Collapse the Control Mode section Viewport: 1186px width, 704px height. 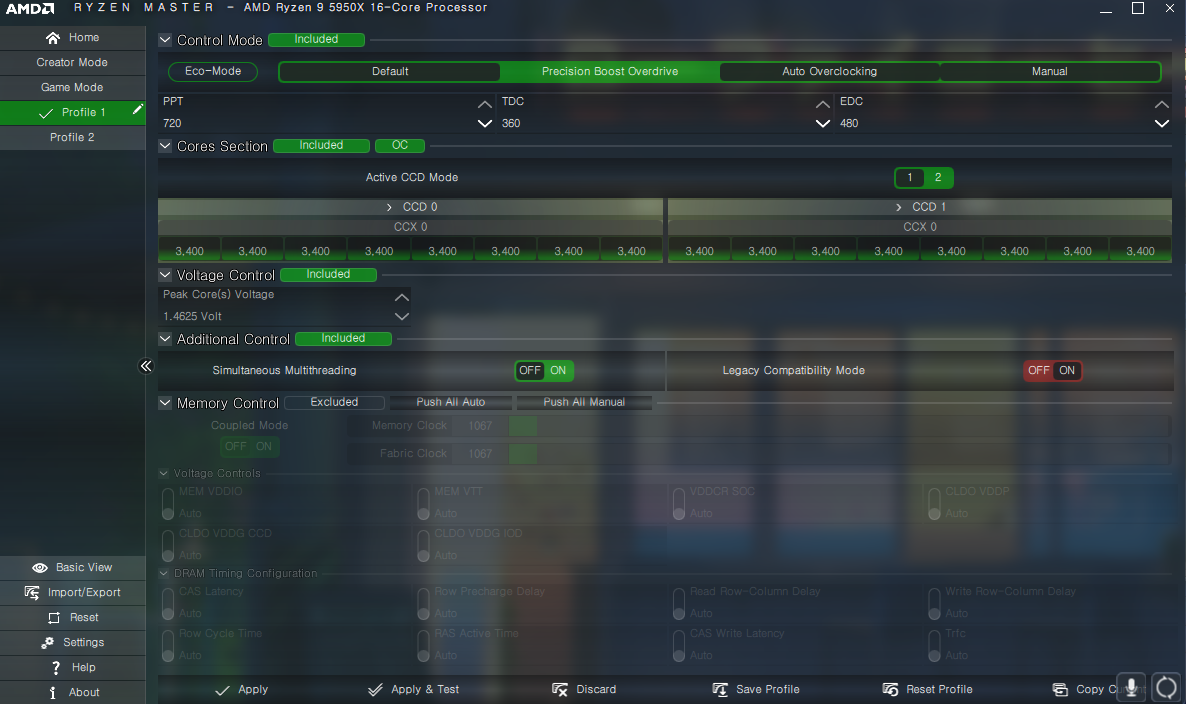[x=165, y=39]
